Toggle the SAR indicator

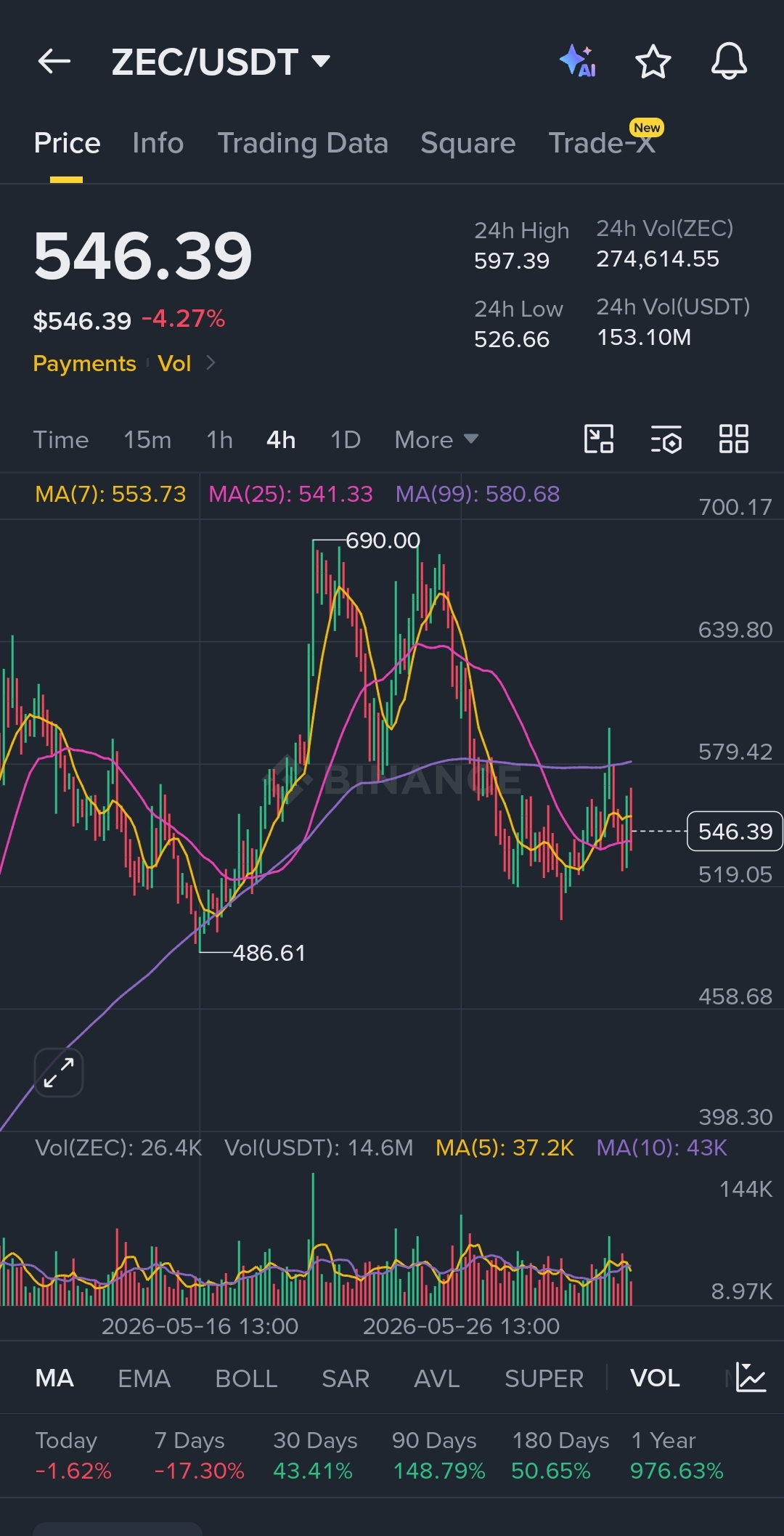pyautogui.click(x=346, y=1378)
